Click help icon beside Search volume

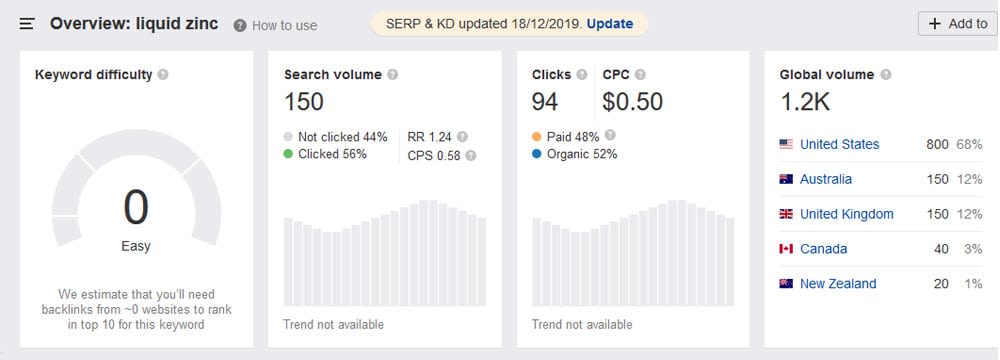[393, 75]
